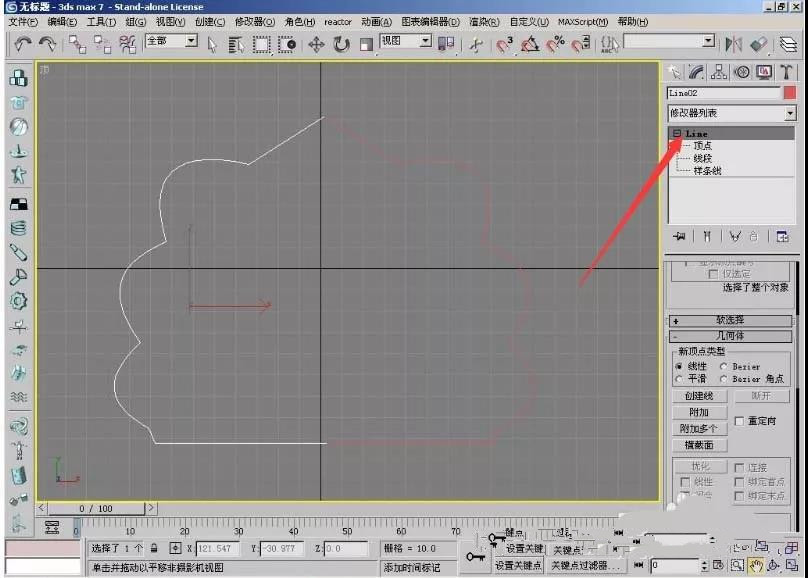Open the 渲染(R) menu
Viewport: 808px width, 578px height.
pos(484,22)
